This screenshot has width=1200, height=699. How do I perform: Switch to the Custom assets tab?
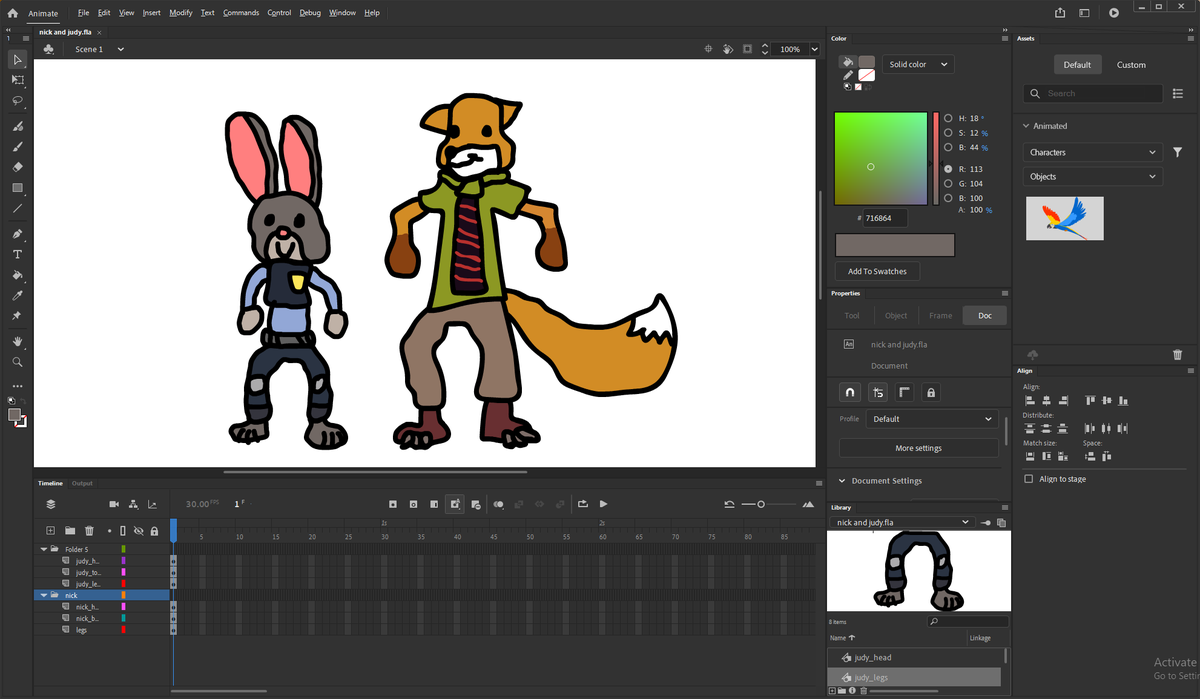pyautogui.click(x=1131, y=65)
